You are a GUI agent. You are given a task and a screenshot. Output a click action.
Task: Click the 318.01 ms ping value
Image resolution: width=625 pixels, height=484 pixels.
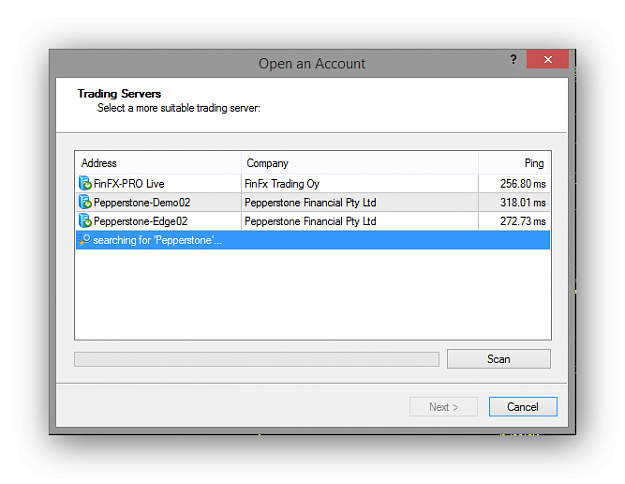pos(523,203)
